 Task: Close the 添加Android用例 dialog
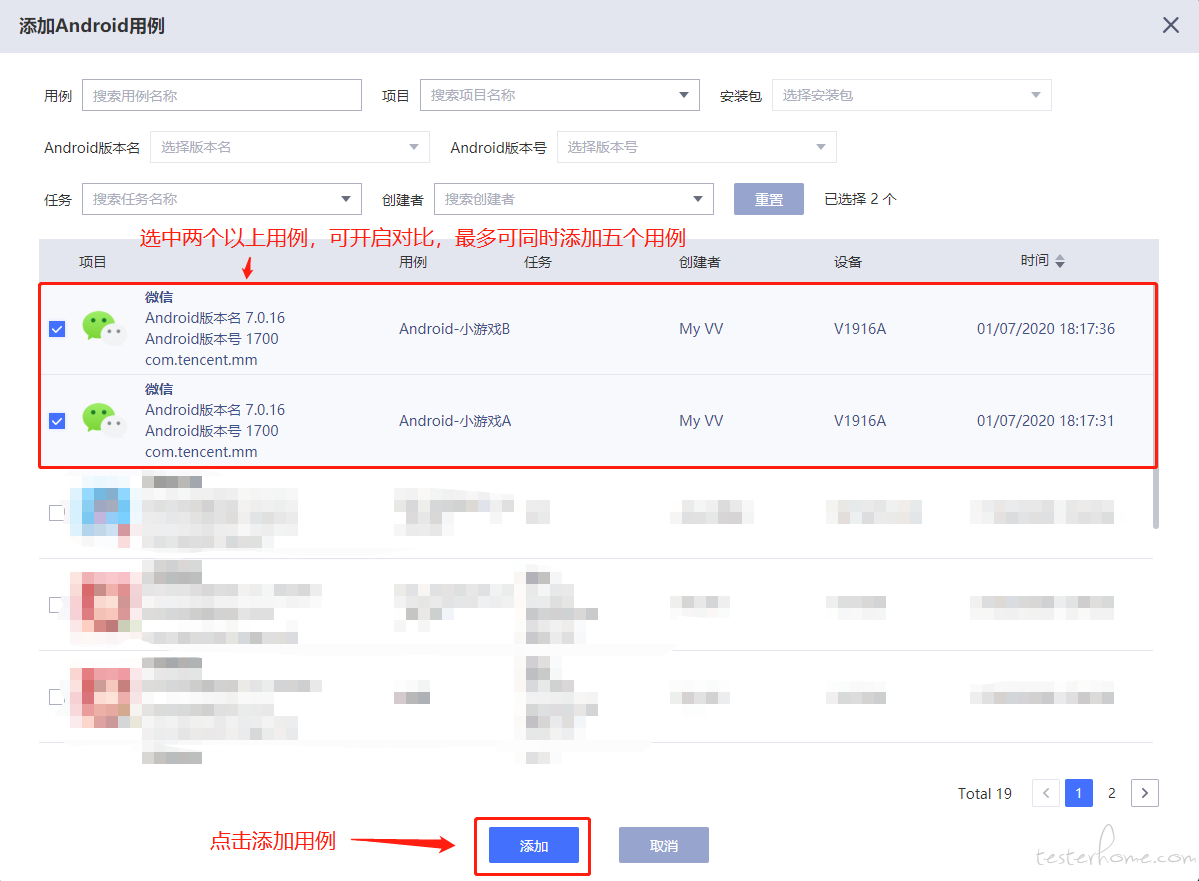[1171, 25]
